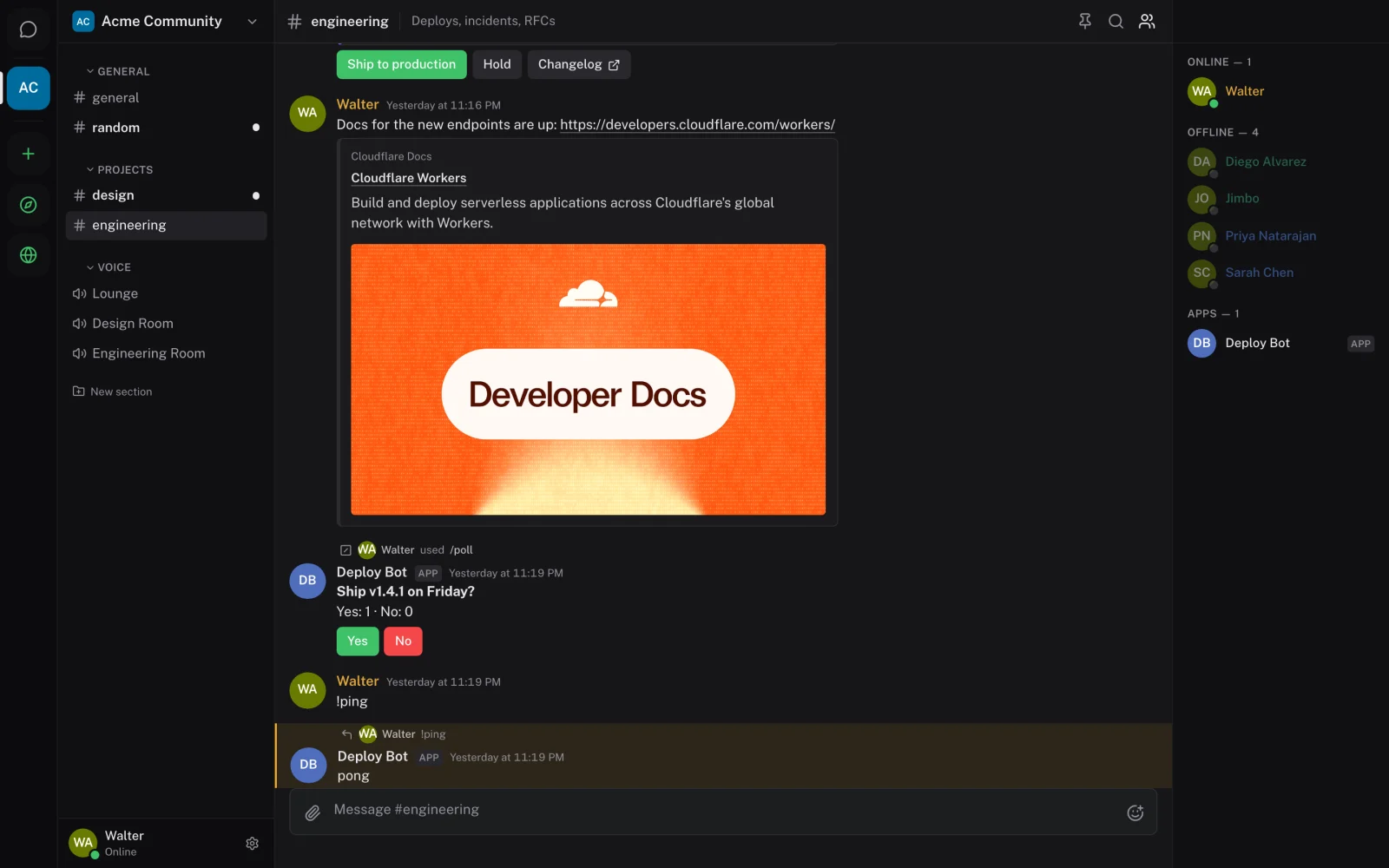1389x868 pixels.
Task: Open pinned messages pin icon
Action: [x=1084, y=21]
